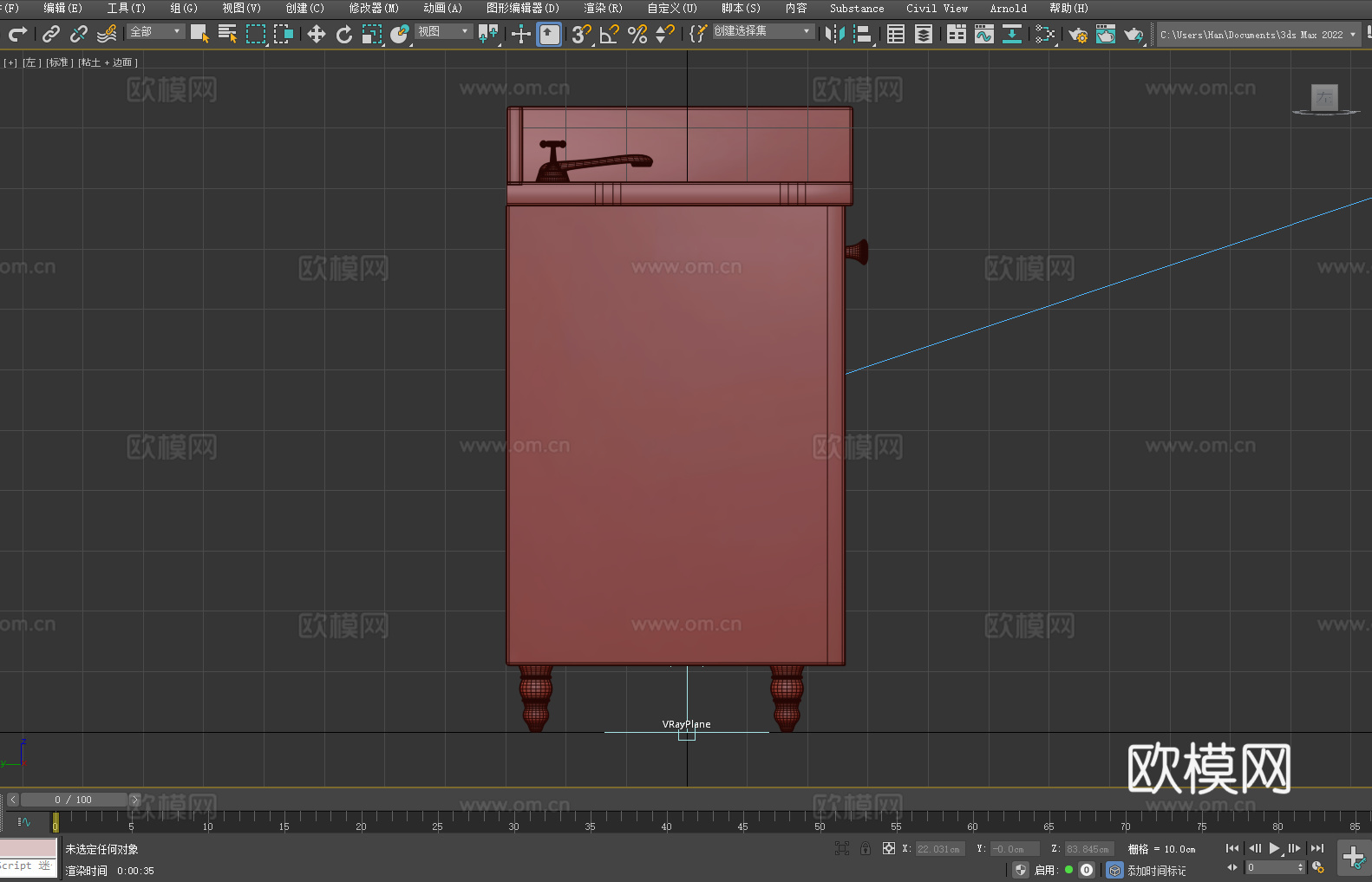
Task: Open the 工具(T) menu
Action: (x=127, y=8)
